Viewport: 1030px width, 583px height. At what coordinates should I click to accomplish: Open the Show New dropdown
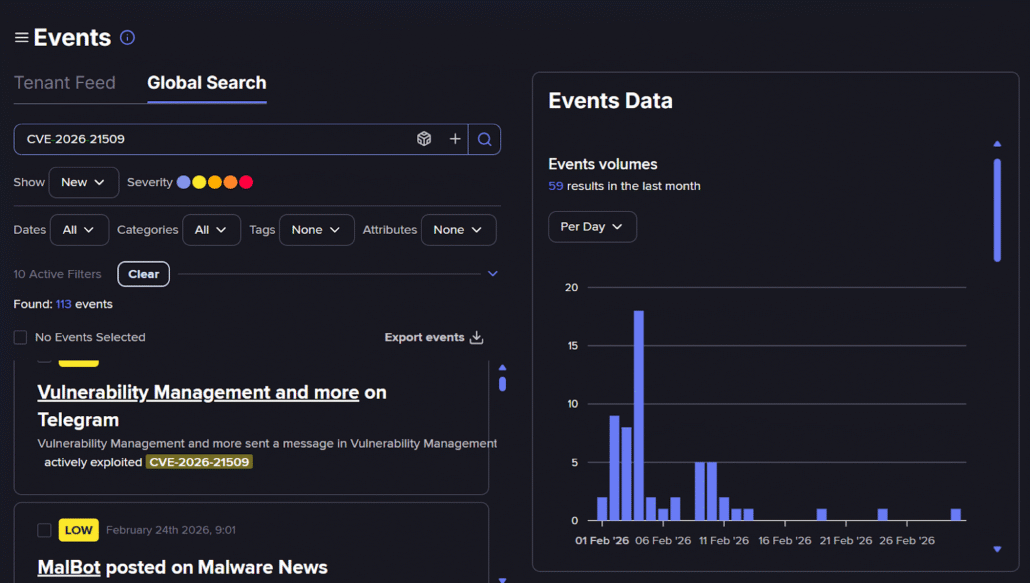[83, 182]
